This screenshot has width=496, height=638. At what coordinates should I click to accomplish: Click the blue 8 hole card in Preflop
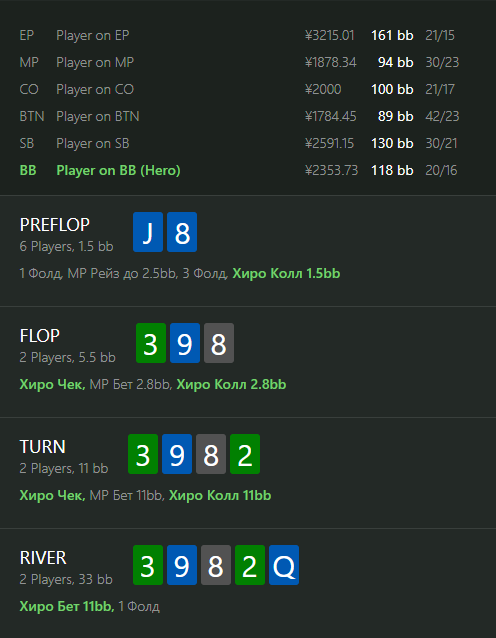click(x=182, y=232)
